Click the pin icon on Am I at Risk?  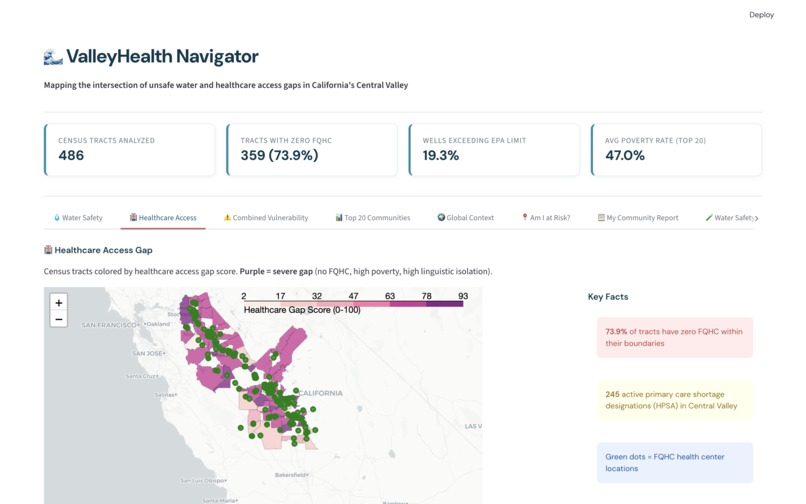coord(524,218)
